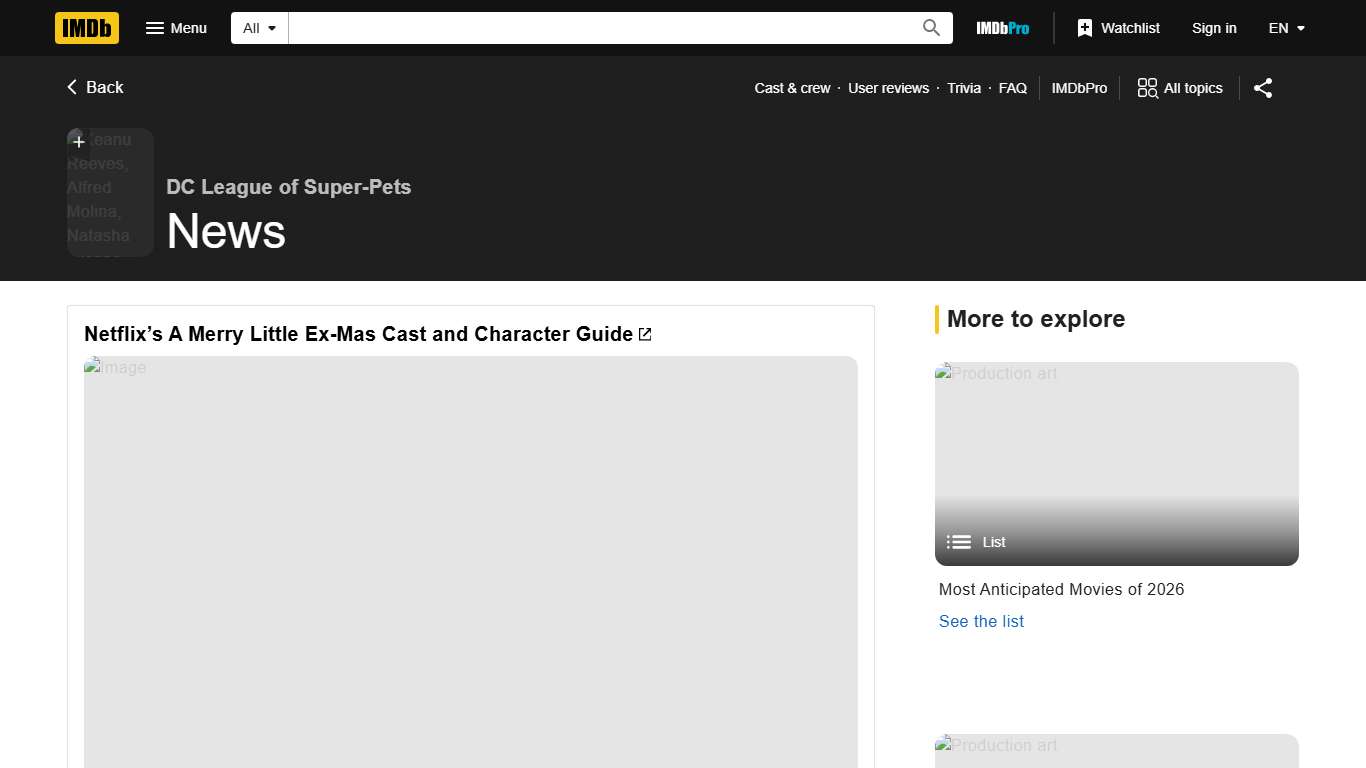Click the Most Anticipated Movies production art thumbnail
The height and width of the screenshot is (768, 1366).
pos(1116,450)
